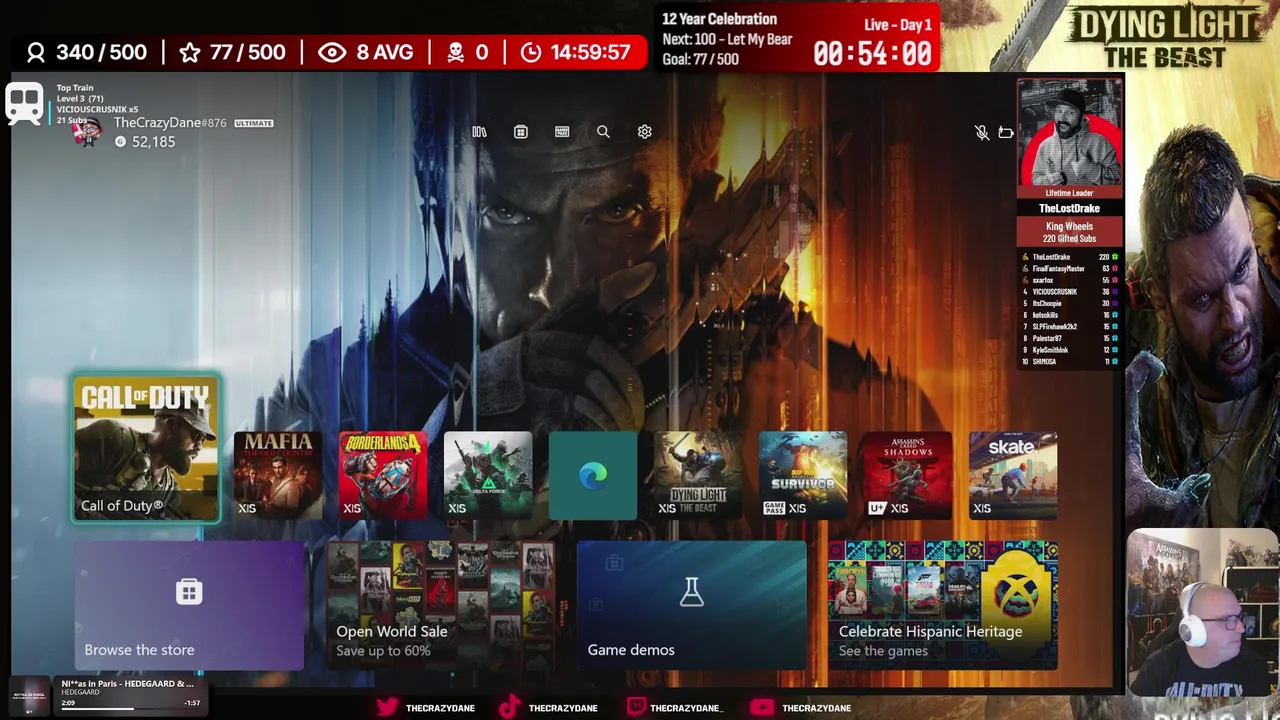Image resolution: width=1280 pixels, height=720 pixels.
Task: Click the hype train icon
Action: click(x=24, y=103)
